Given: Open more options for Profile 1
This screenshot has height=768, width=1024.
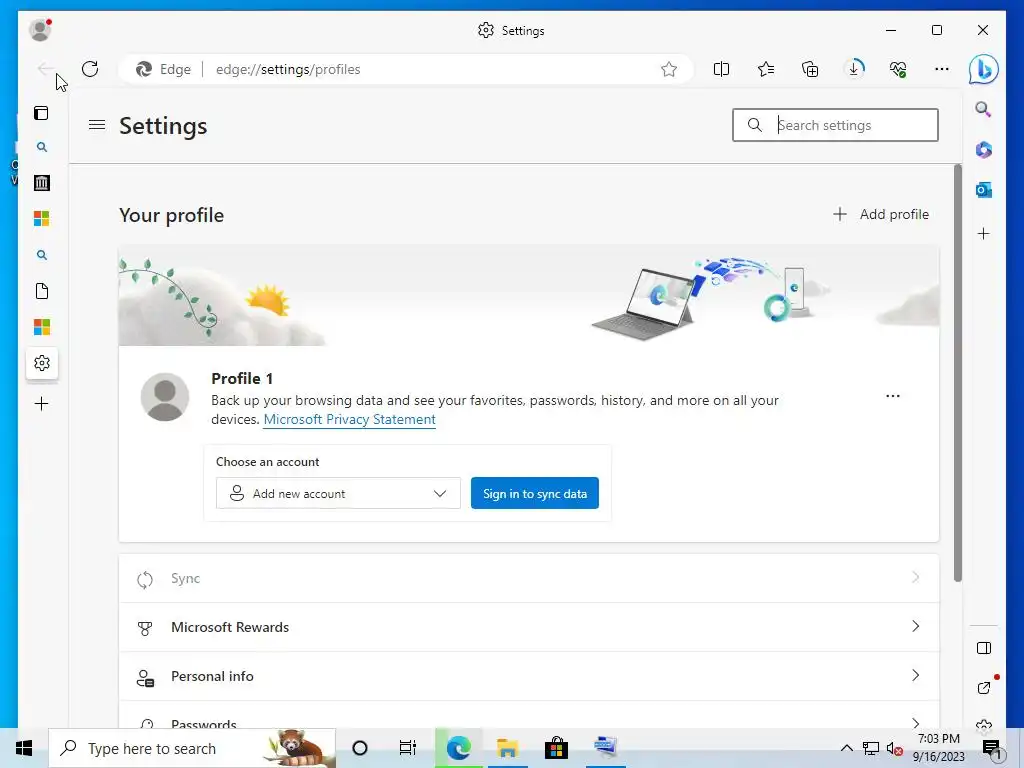Looking at the screenshot, I should 893,396.
